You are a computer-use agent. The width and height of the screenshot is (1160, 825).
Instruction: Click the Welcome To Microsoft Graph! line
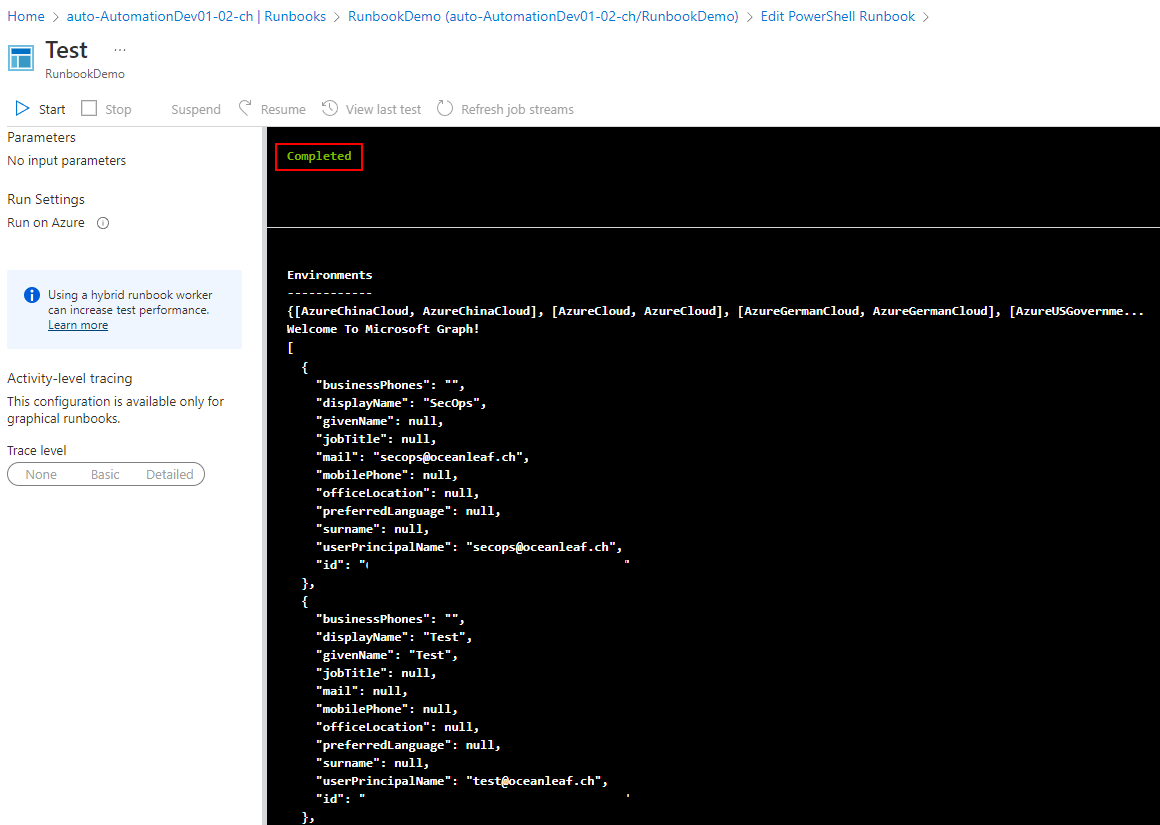pos(383,329)
